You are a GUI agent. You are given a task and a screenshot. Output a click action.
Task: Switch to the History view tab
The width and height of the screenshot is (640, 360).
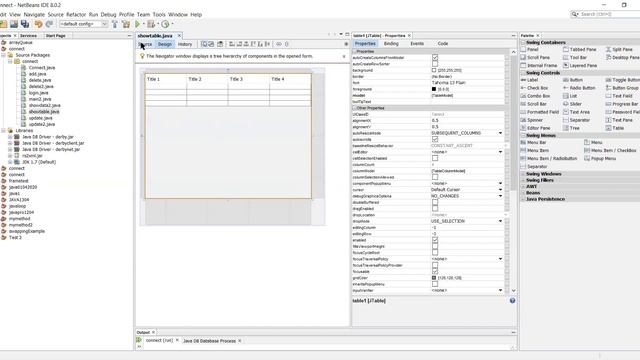[185, 44]
